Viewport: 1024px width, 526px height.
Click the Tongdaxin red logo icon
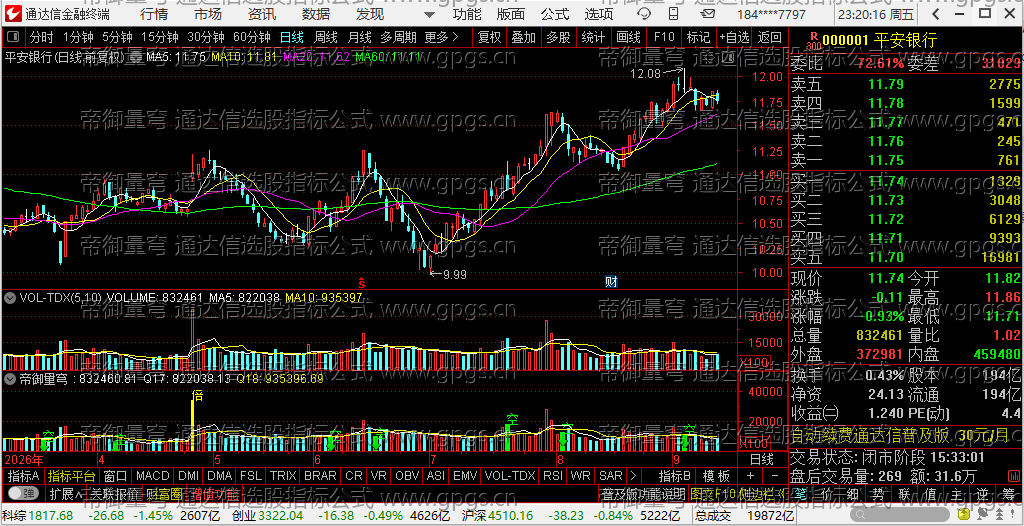[13, 13]
